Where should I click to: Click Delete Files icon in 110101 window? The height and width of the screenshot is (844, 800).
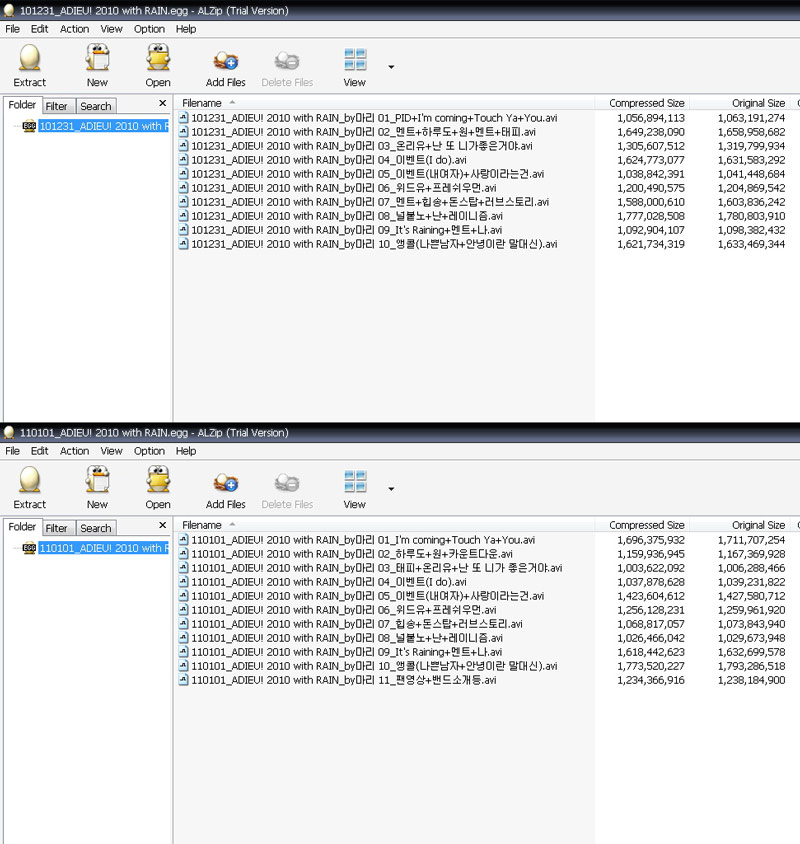coord(287,483)
